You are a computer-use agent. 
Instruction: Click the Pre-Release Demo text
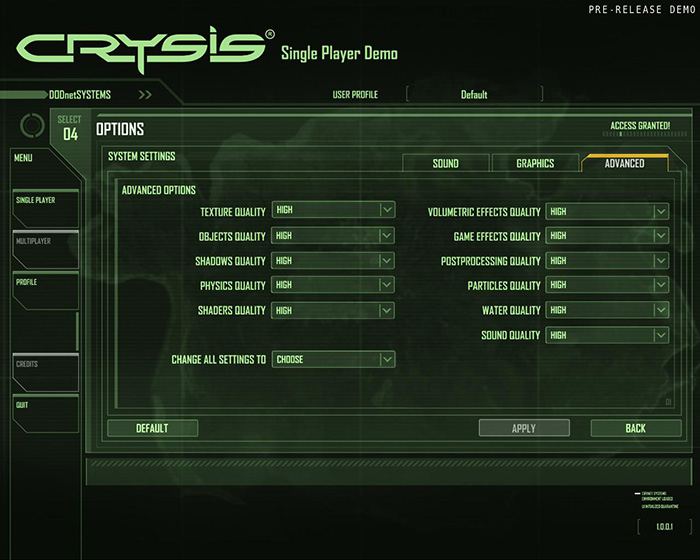[x=642, y=9]
